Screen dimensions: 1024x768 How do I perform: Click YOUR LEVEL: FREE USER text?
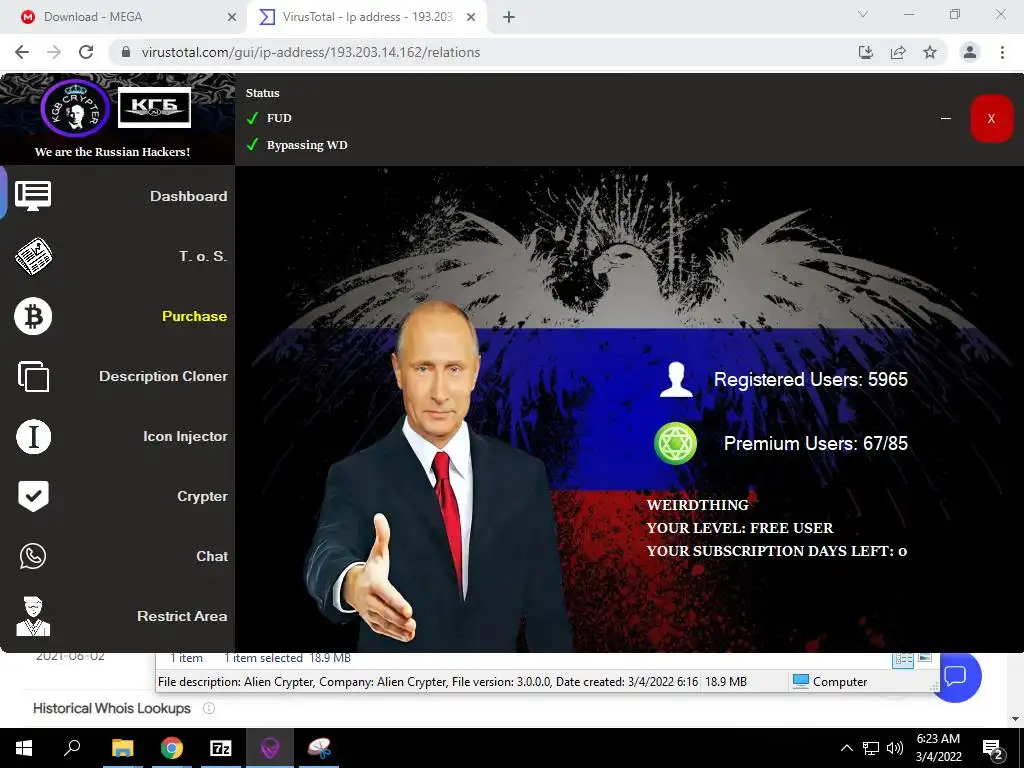point(740,528)
